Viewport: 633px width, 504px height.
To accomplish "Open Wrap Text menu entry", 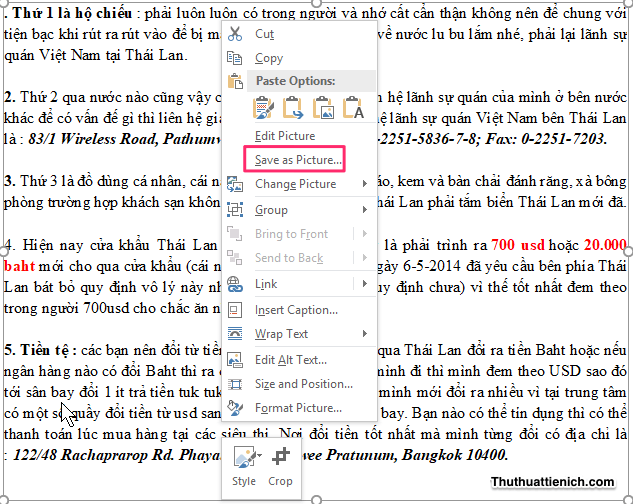I will pos(281,334).
